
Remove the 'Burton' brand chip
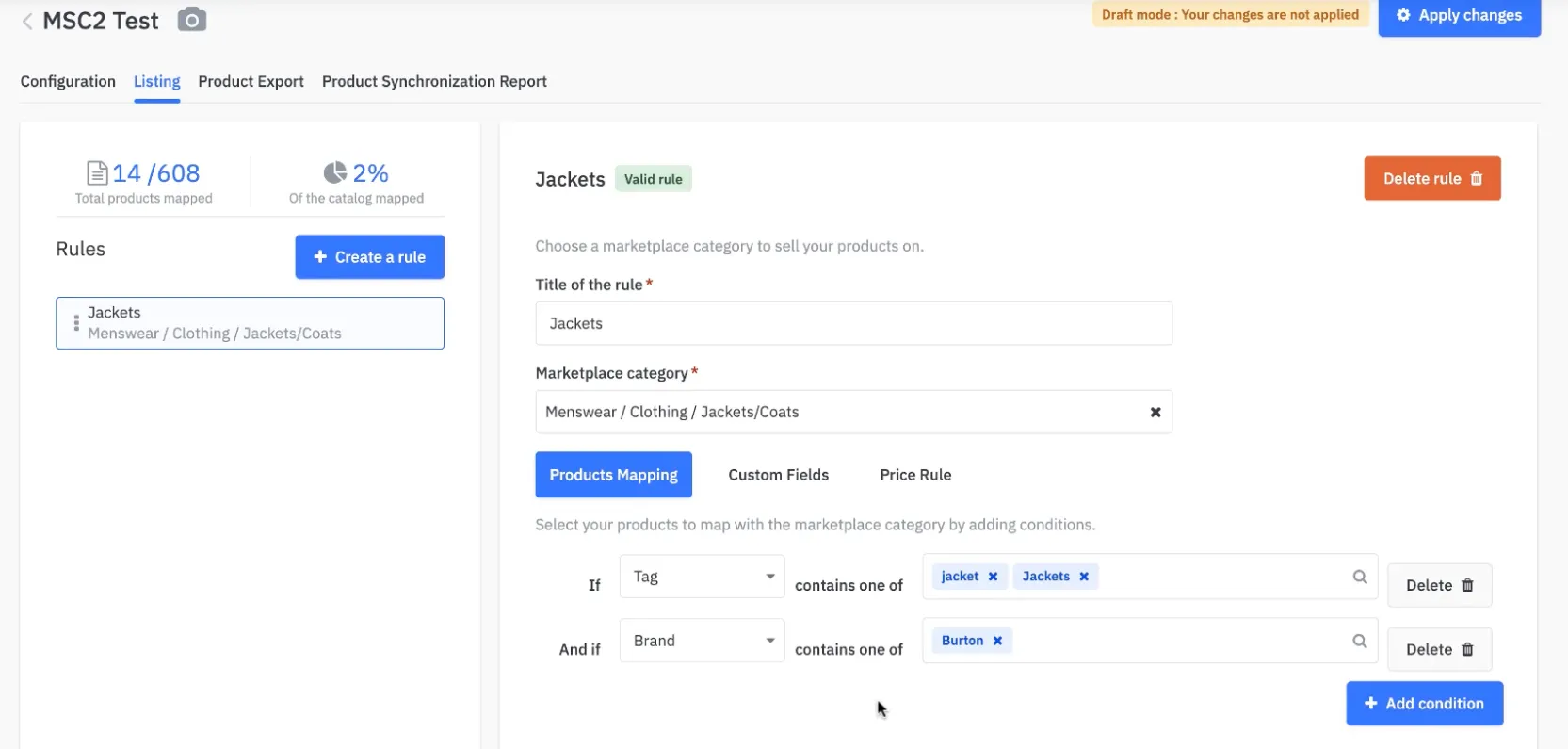(997, 641)
